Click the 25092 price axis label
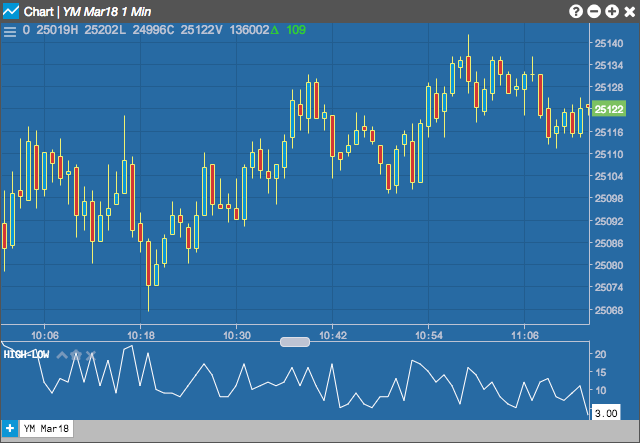640x443 pixels. click(609, 221)
